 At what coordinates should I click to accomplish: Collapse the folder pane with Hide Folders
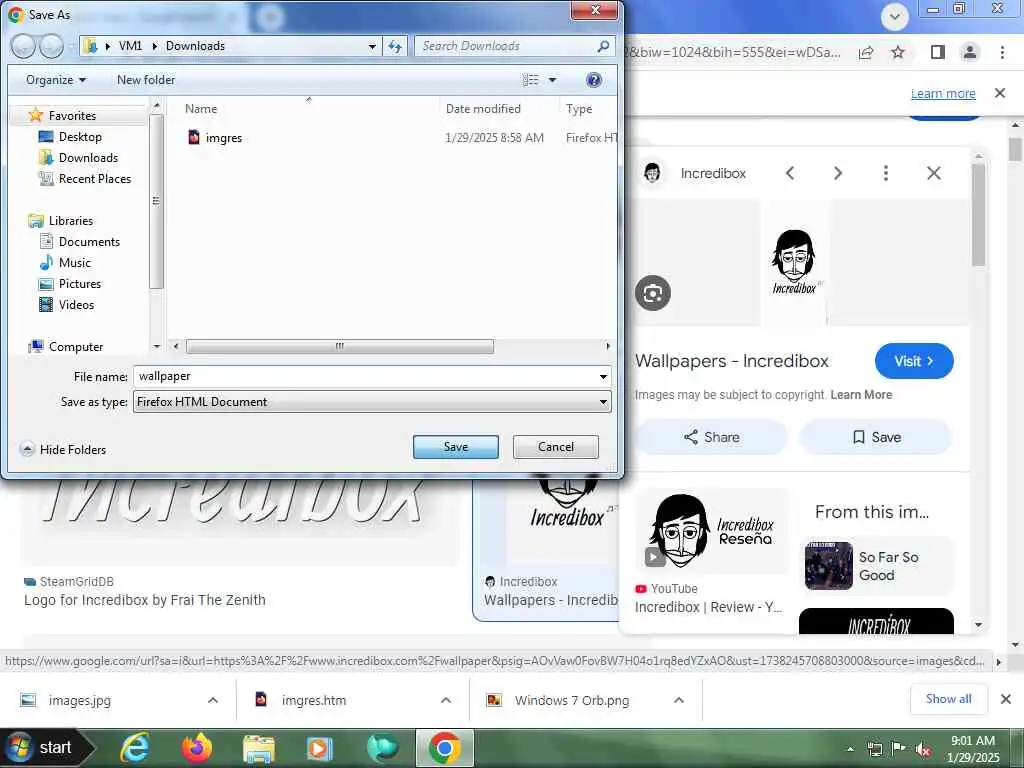click(x=63, y=449)
